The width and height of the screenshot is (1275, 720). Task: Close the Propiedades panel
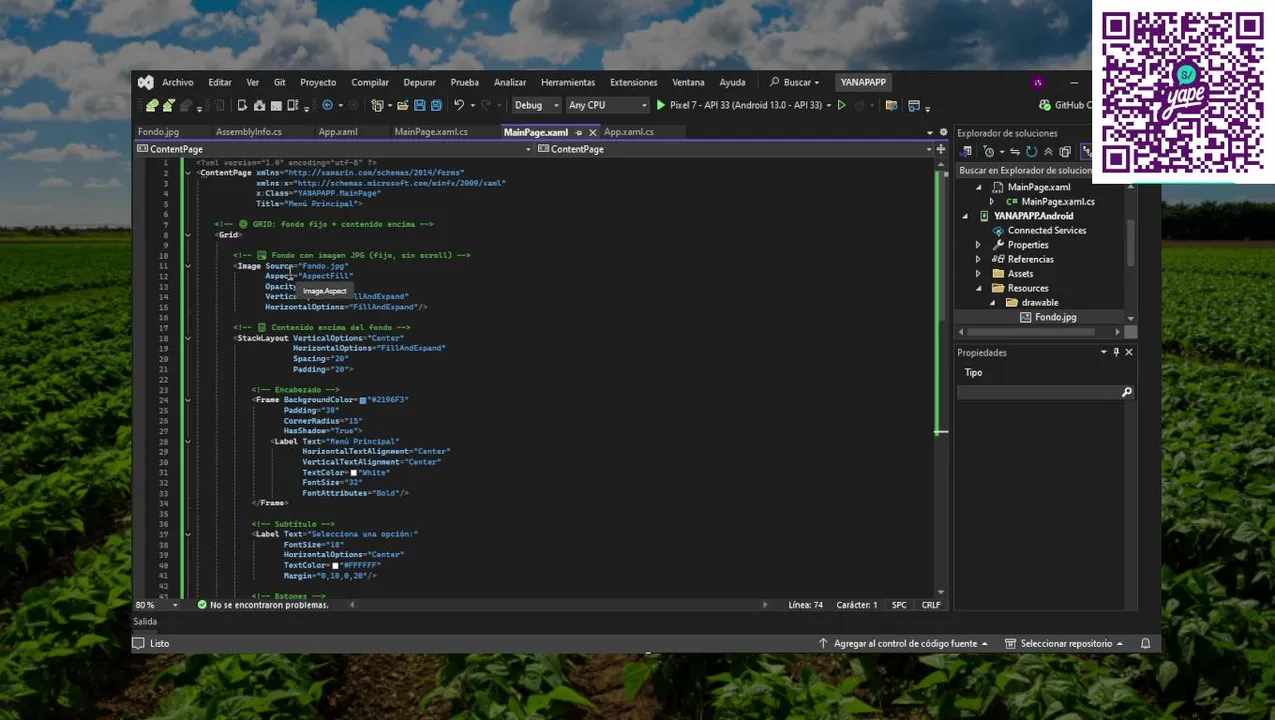coord(1129,352)
